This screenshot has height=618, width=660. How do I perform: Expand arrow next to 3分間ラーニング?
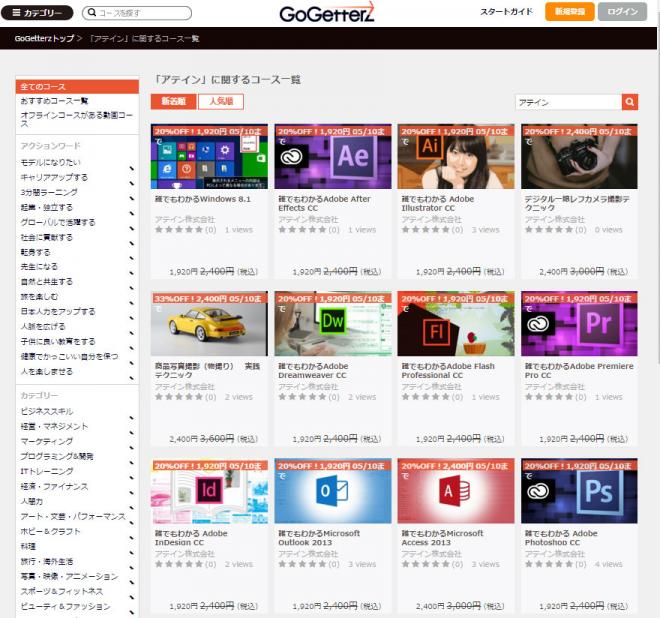pos(132,198)
